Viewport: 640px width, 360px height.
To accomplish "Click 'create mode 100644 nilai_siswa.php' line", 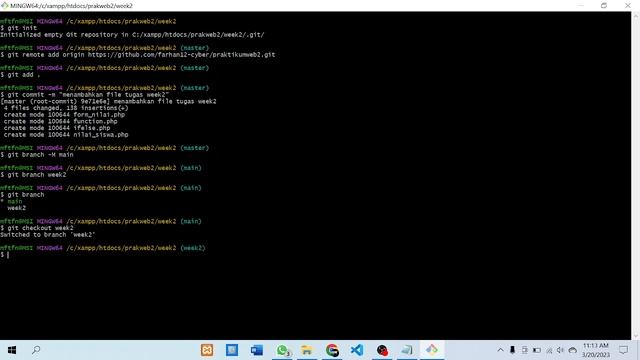I will click(66, 135).
